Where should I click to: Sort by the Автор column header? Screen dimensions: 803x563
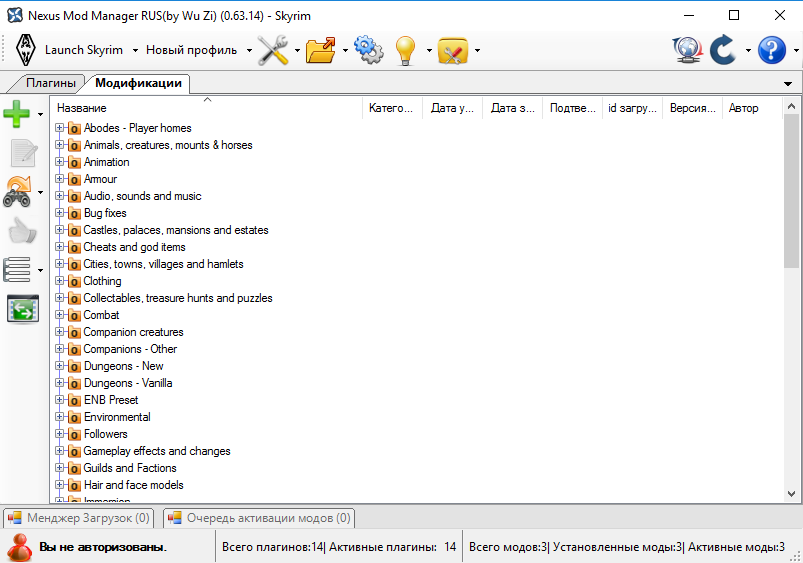[752, 108]
